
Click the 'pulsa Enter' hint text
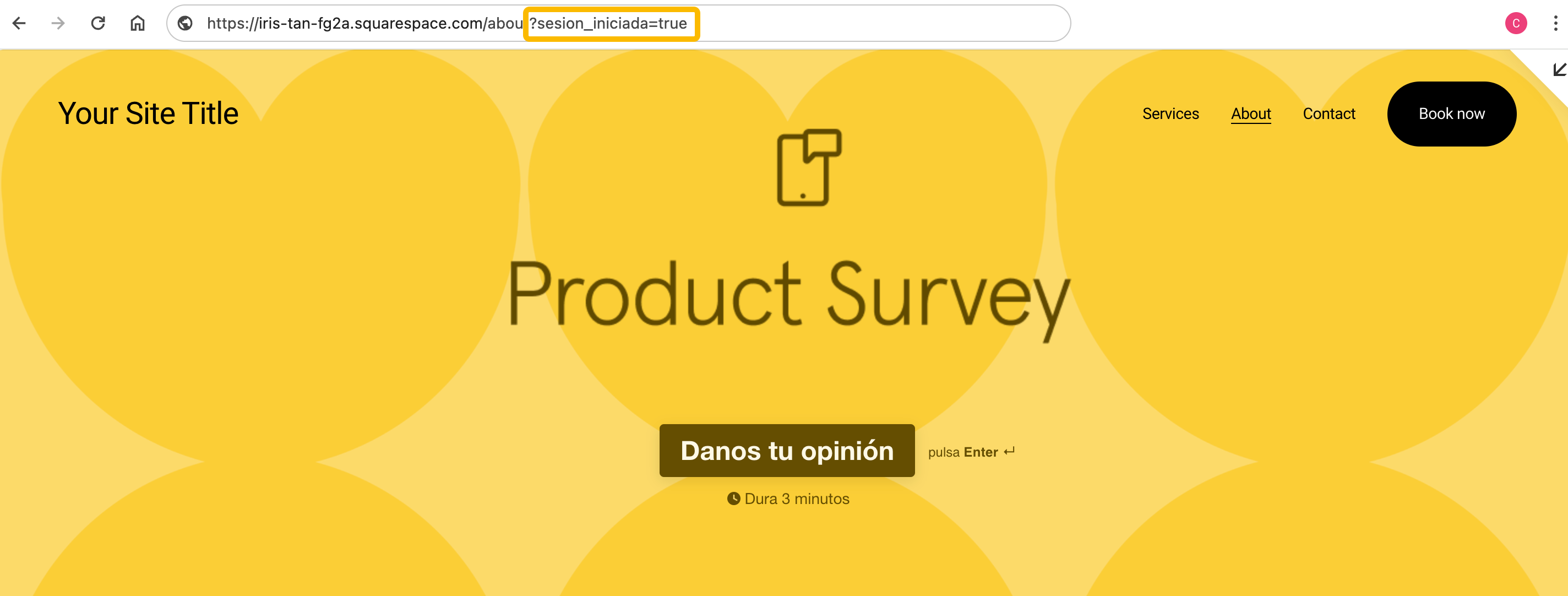pos(971,452)
